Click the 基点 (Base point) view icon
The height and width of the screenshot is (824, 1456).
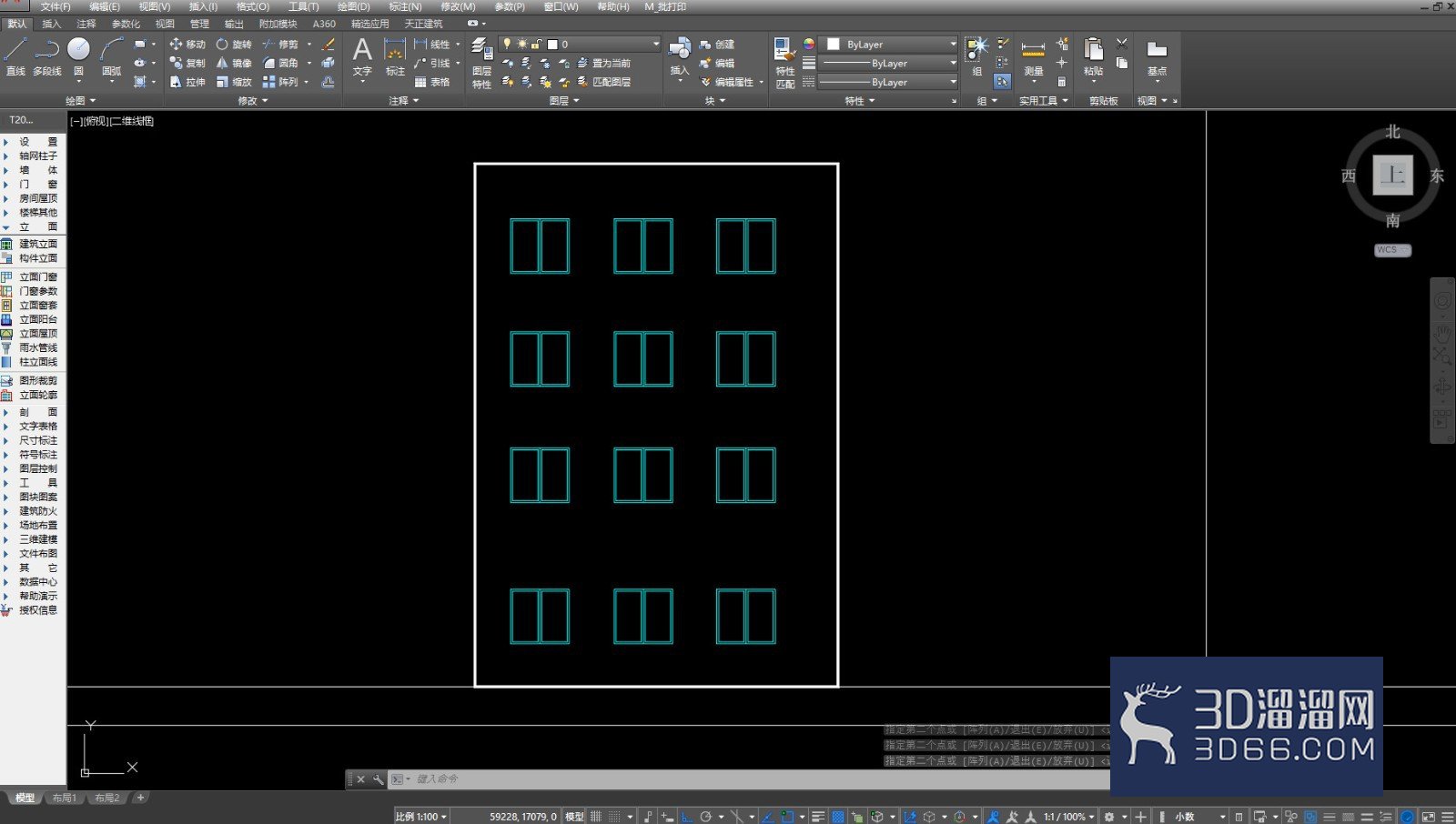(1157, 56)
